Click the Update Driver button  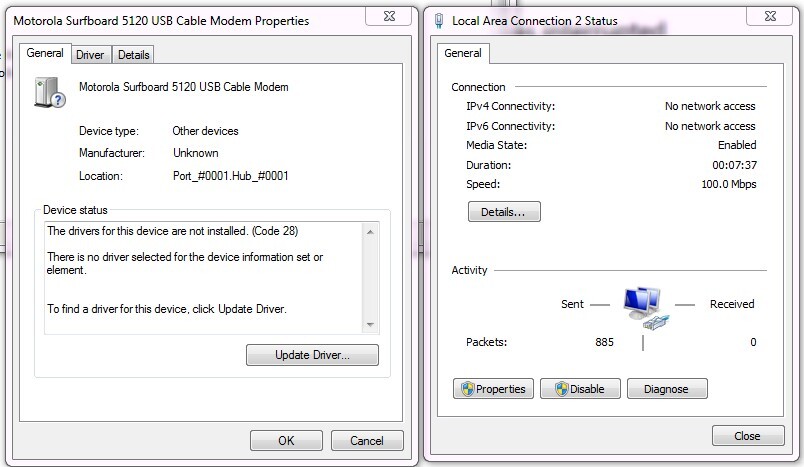(x=312, y=355)
